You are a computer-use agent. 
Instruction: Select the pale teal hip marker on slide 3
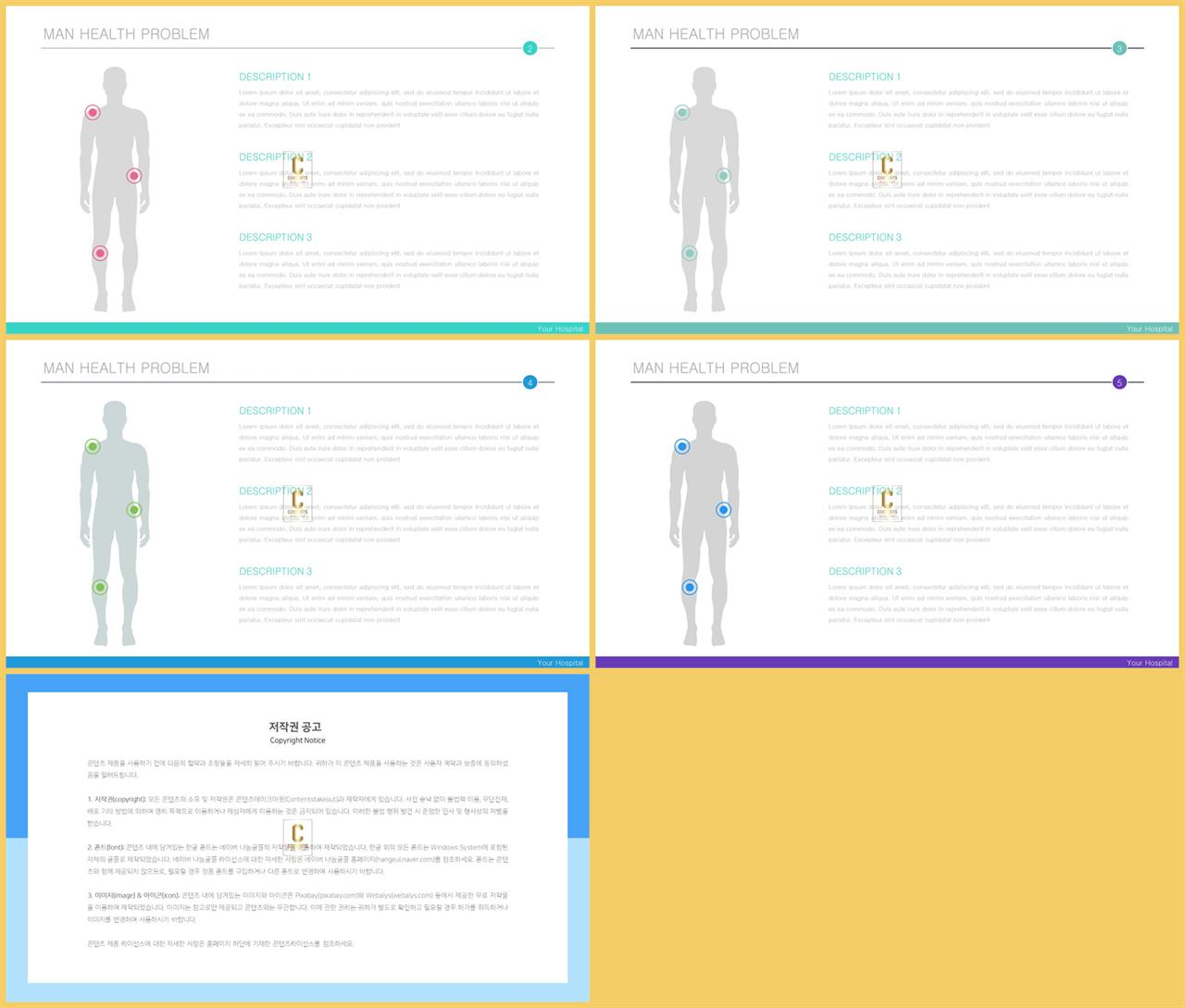tap(724, 176)
